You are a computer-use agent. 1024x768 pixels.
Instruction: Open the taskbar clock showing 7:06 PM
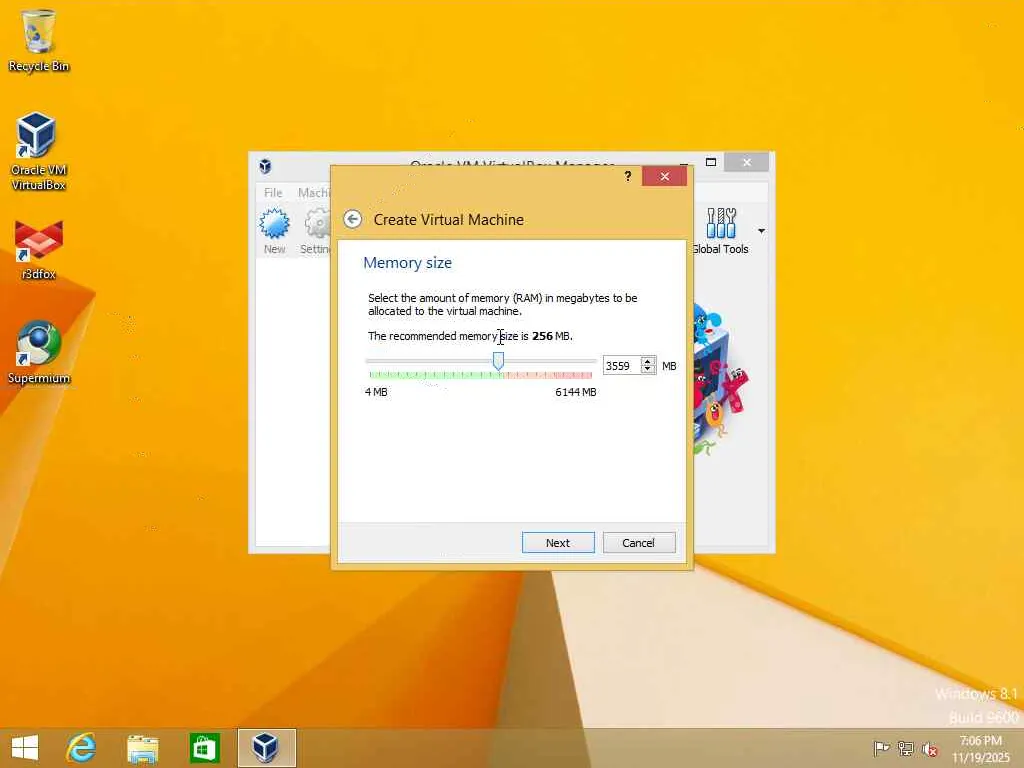tap(981, 748)
